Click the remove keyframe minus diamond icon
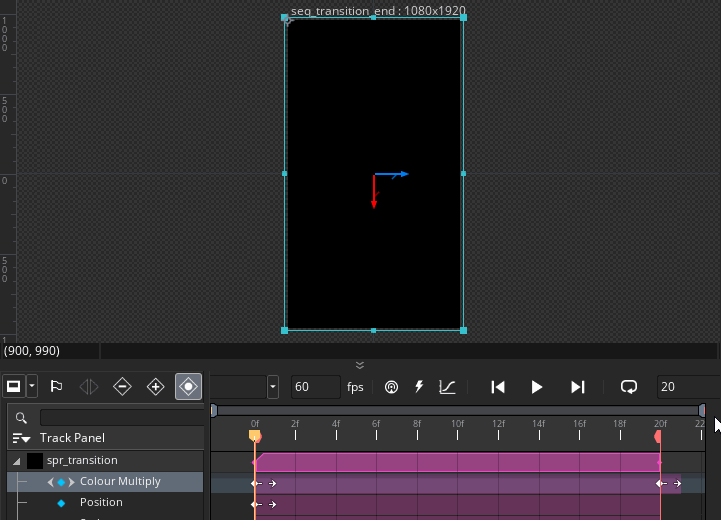The width and height of the screenshot is (721, 520). pyautogui.click(x=122, y=386)
